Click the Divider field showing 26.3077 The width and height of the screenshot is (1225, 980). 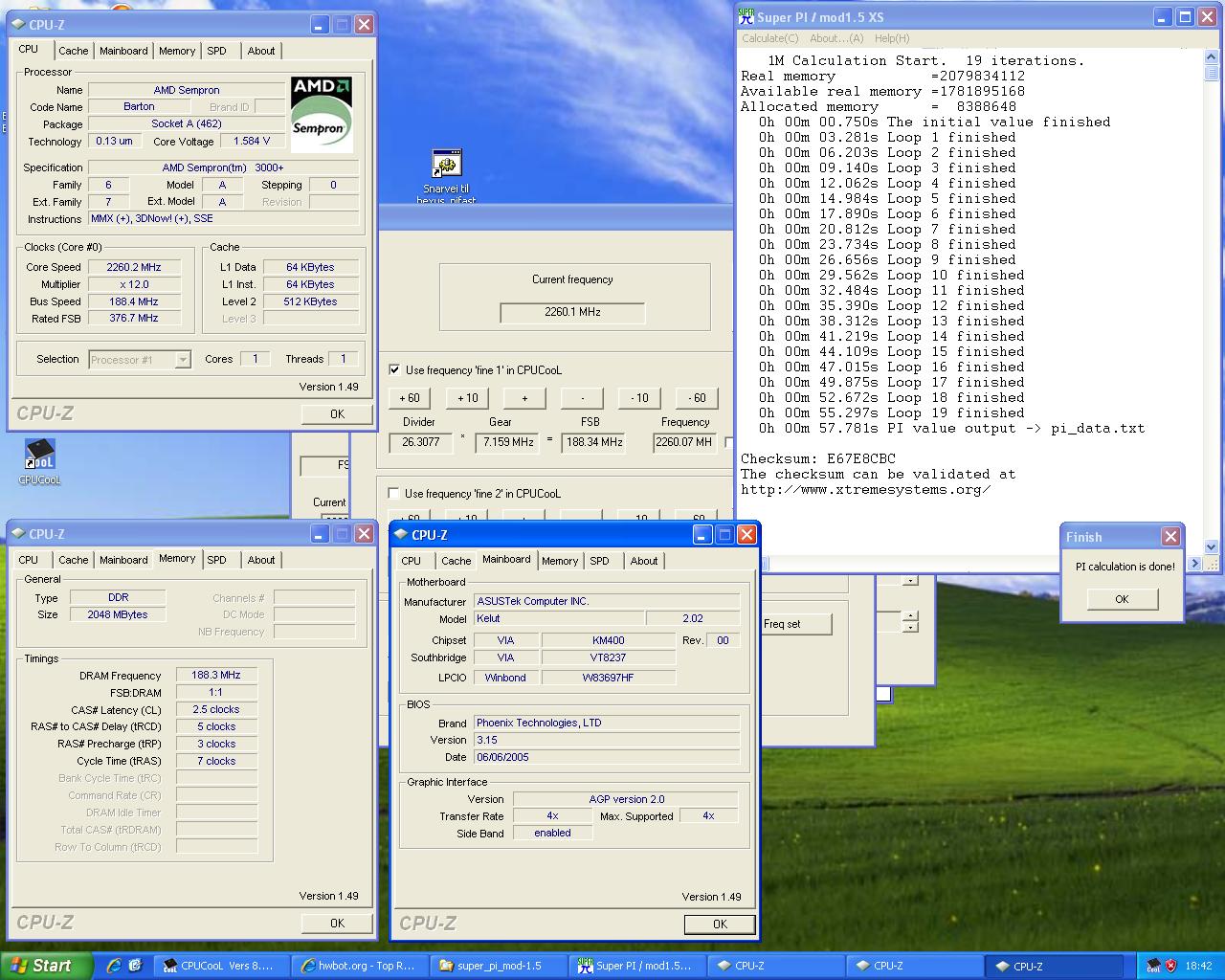[420, 442]
